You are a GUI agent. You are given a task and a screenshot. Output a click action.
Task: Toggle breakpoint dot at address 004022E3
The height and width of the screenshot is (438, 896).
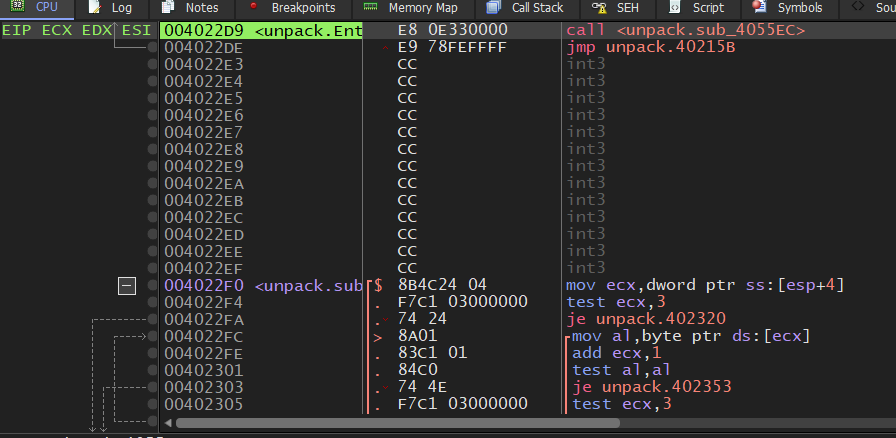coord(152,64)
